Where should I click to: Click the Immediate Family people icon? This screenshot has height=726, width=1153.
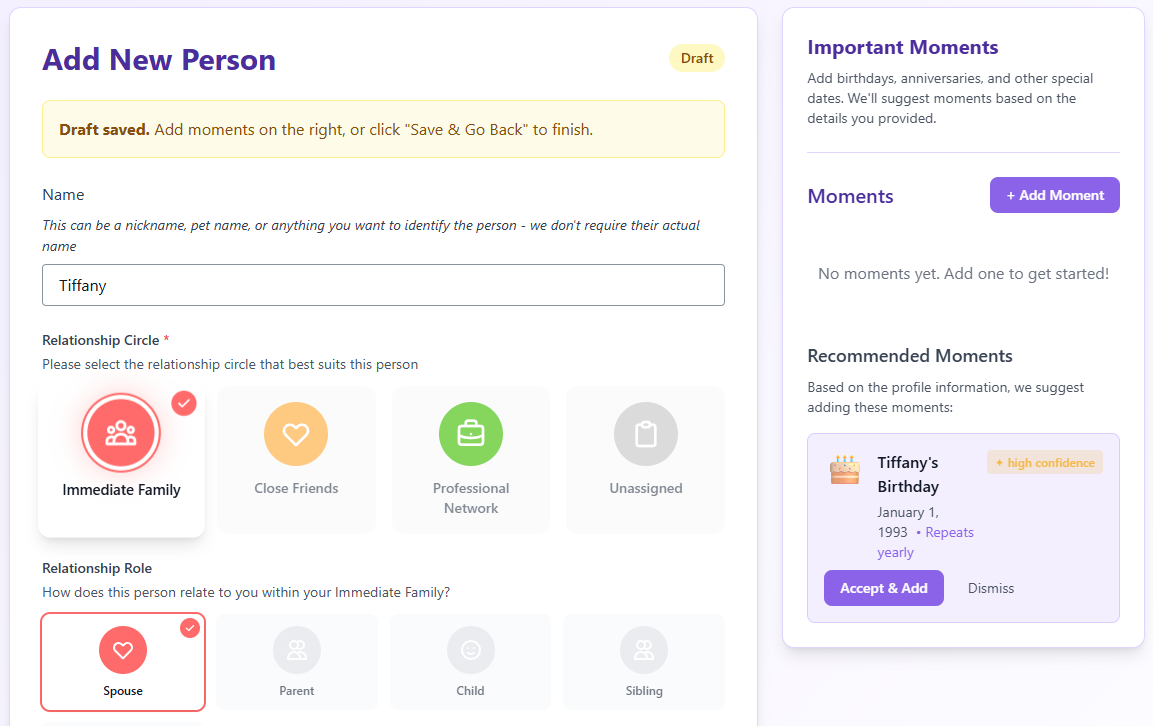click(121, 433)
